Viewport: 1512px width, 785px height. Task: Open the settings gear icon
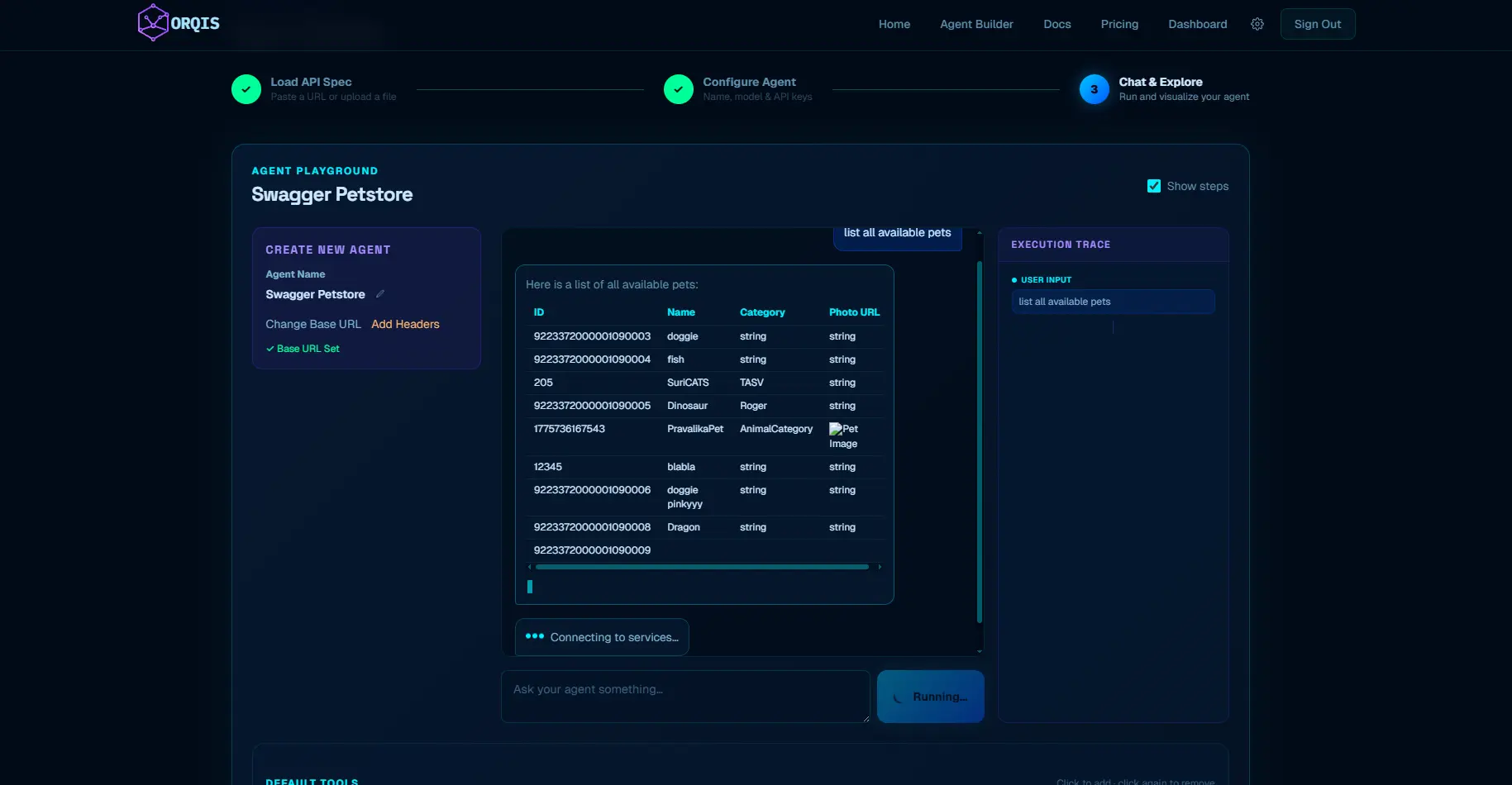click(x=1257, y=24)
